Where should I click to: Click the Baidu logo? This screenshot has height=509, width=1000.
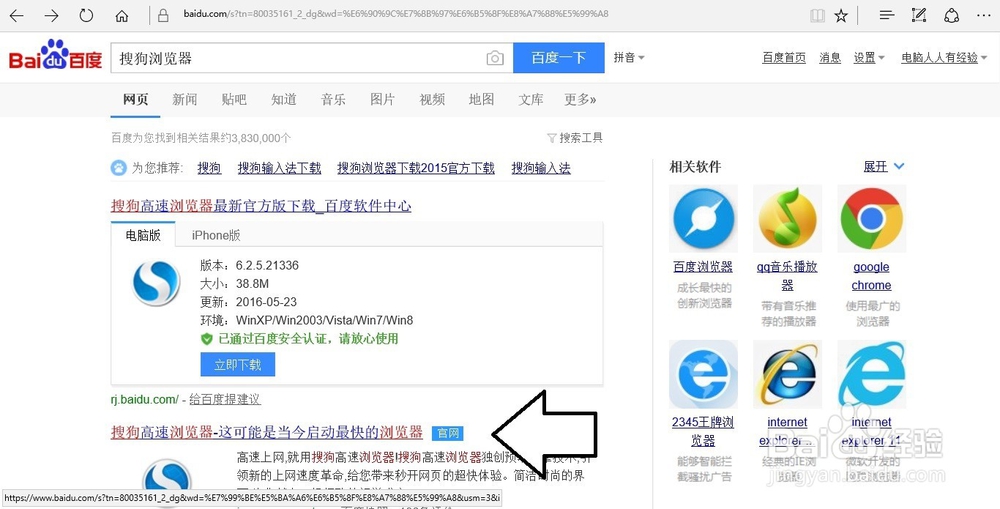coord(55,56)
